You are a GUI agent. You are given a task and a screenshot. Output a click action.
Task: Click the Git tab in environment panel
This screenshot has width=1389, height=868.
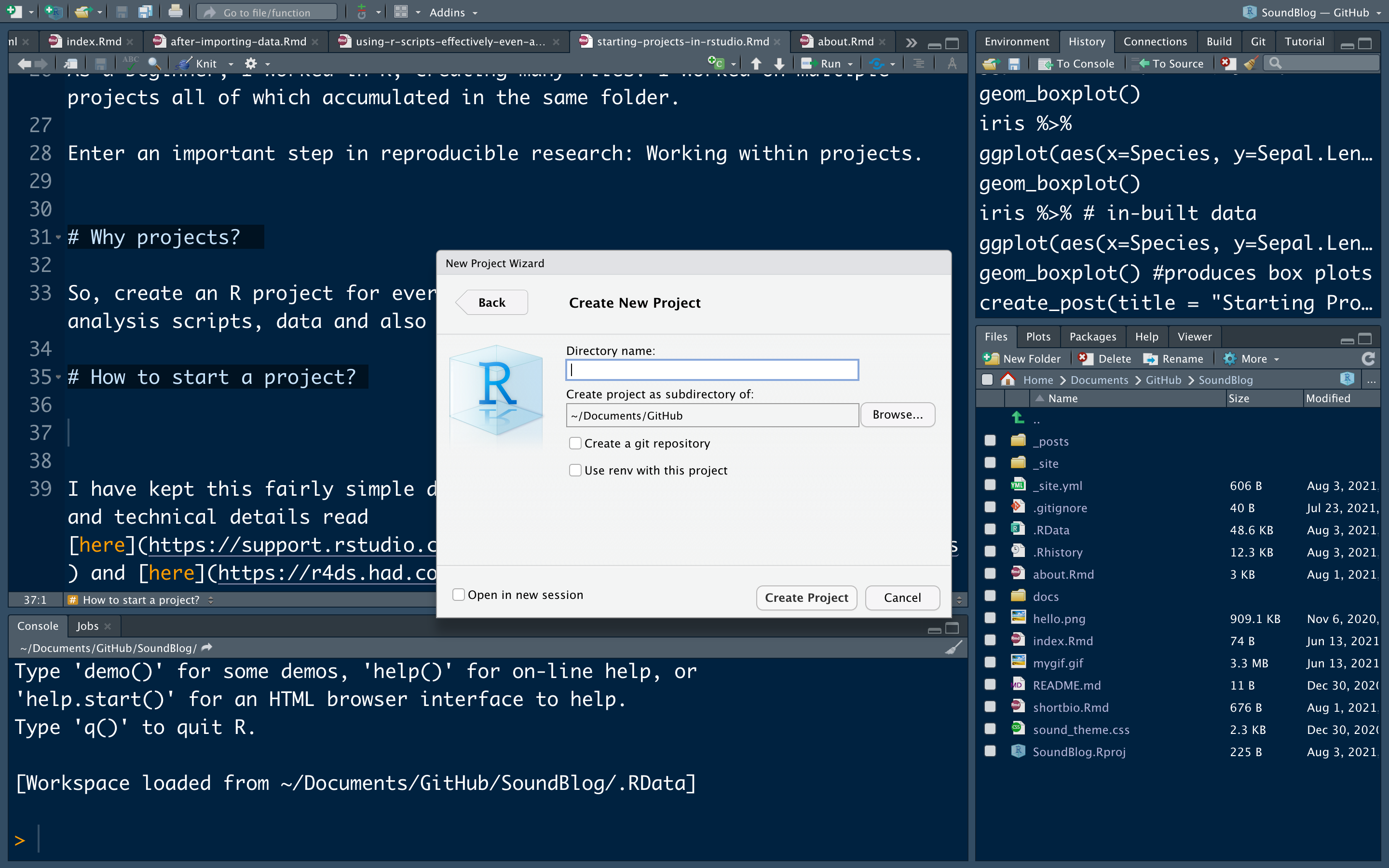pos(1259,40)
